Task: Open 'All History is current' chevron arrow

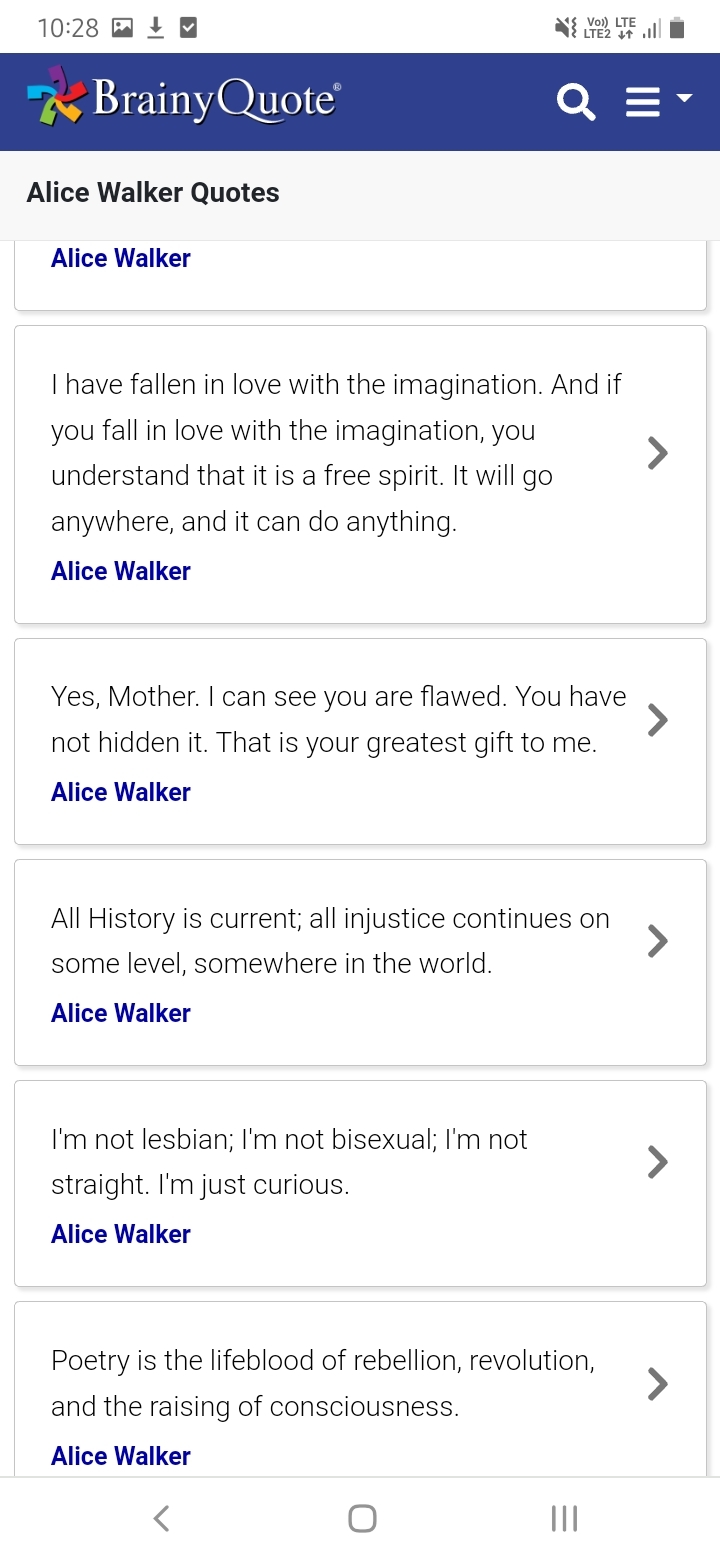Action: point(657,940)
